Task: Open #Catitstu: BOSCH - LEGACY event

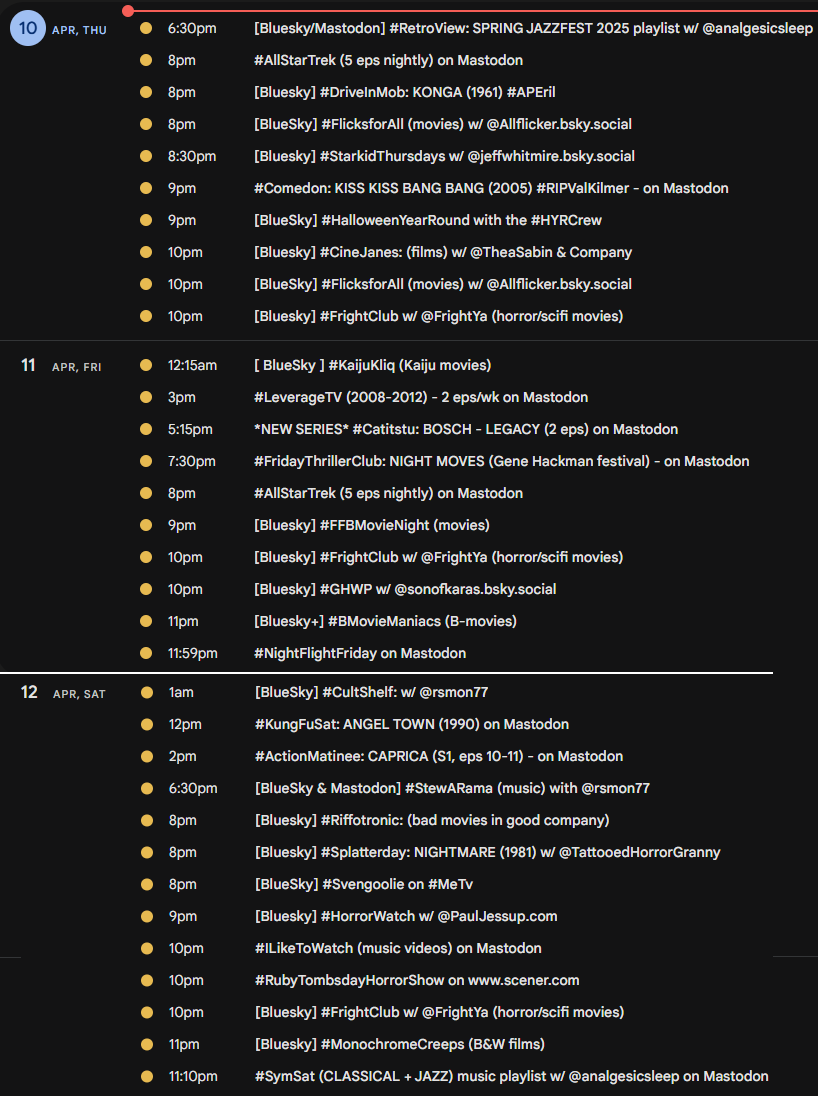Action: 466,430
